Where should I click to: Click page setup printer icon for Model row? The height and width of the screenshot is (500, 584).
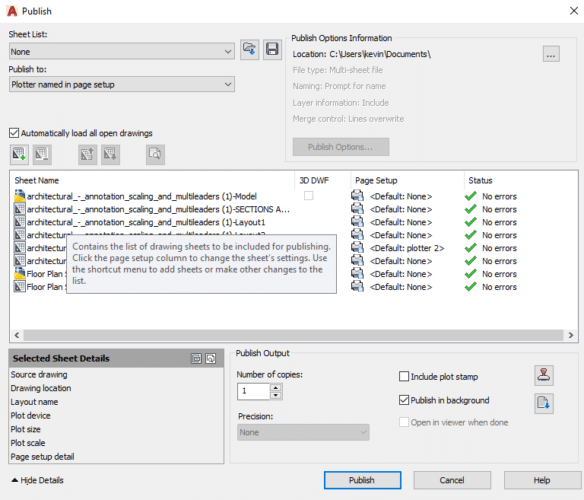pyautogui.click(x=358, y=196)
